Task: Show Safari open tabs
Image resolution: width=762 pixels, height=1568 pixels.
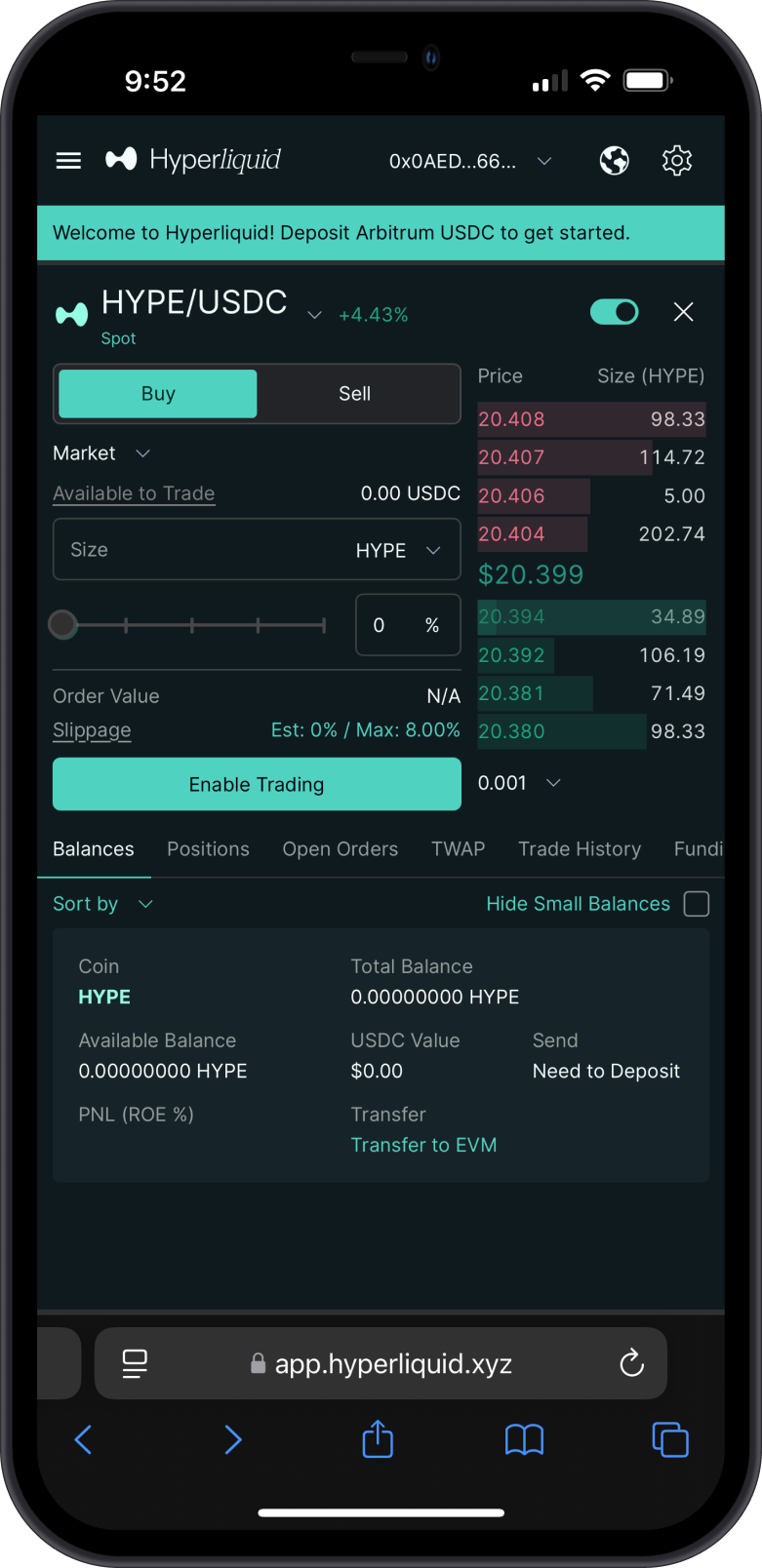Action: click(670, 1439)
